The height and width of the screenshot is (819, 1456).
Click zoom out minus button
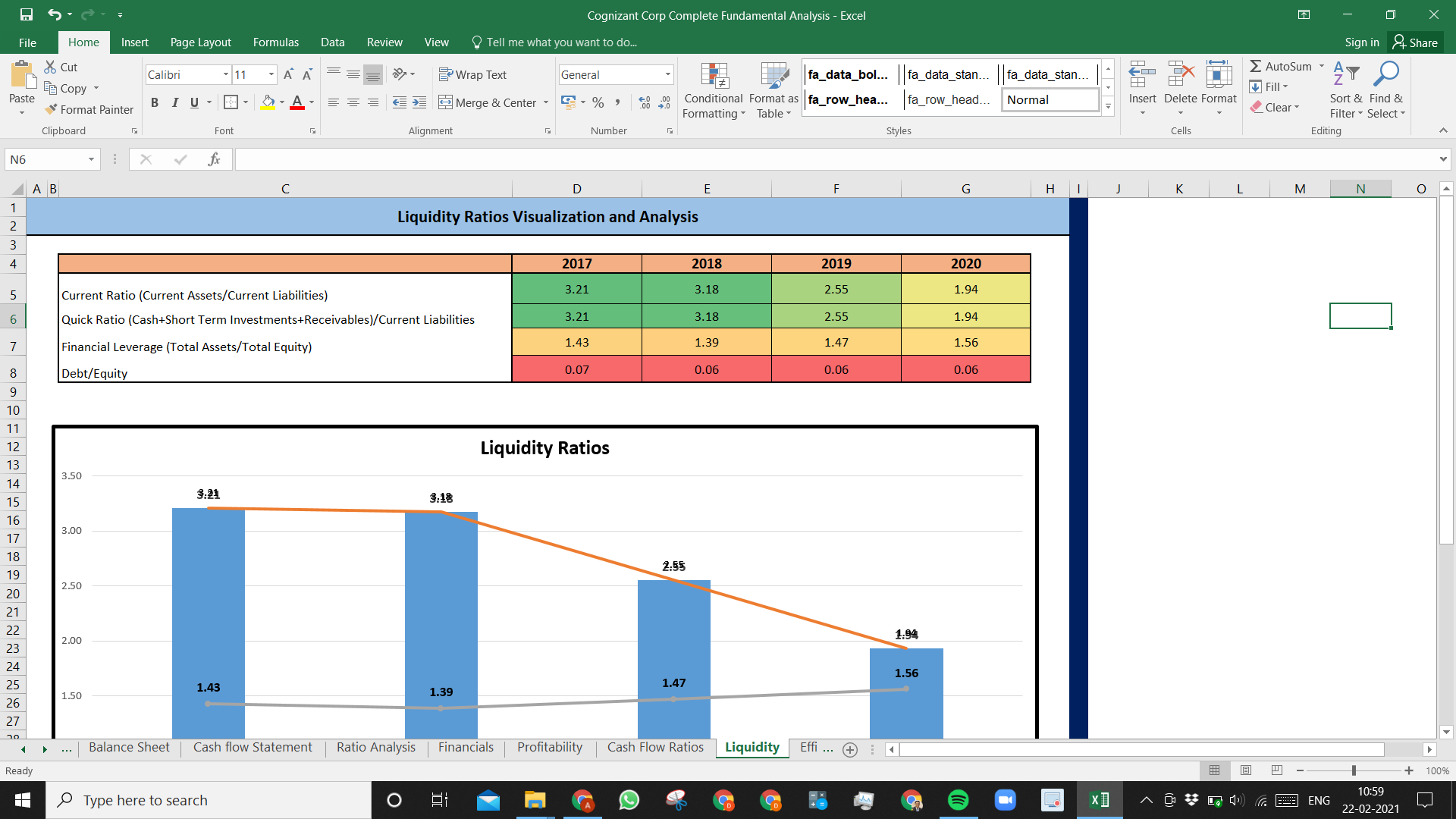tap(1300, 770)
